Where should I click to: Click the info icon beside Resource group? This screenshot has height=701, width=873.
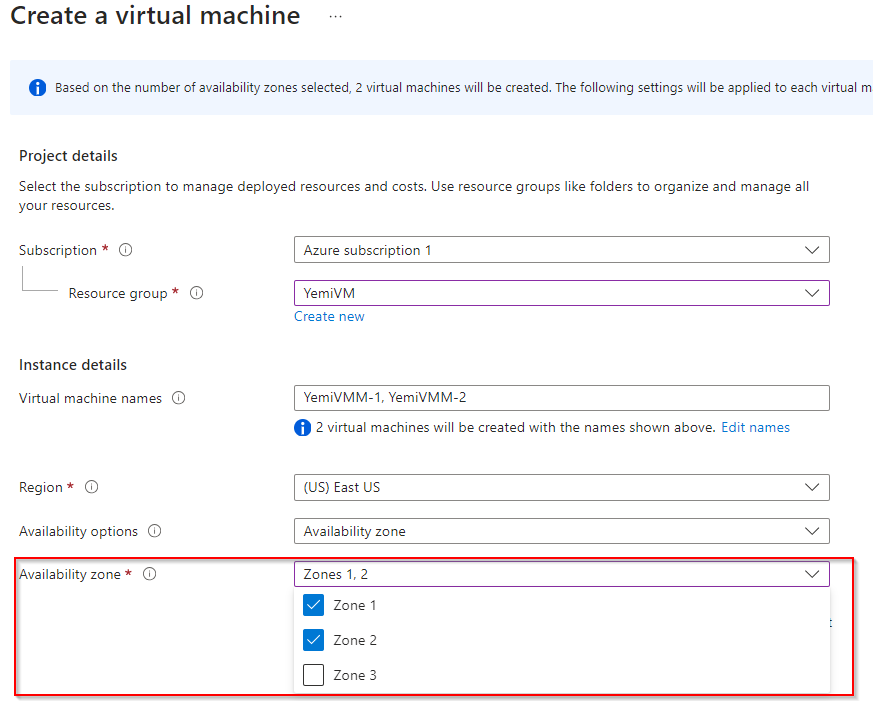197,293
